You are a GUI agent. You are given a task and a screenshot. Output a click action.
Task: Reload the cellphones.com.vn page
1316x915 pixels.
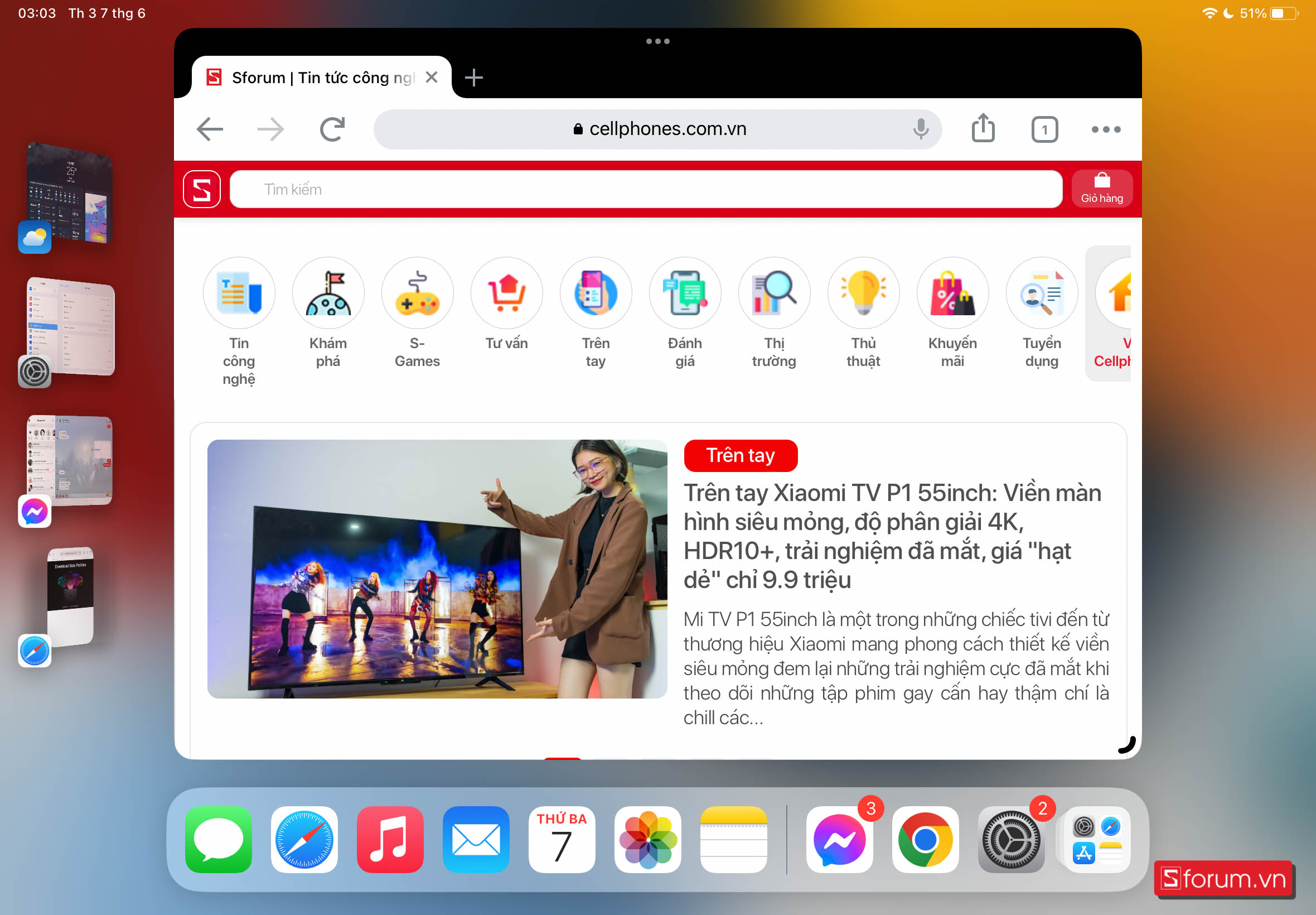[x=332, y=129]
